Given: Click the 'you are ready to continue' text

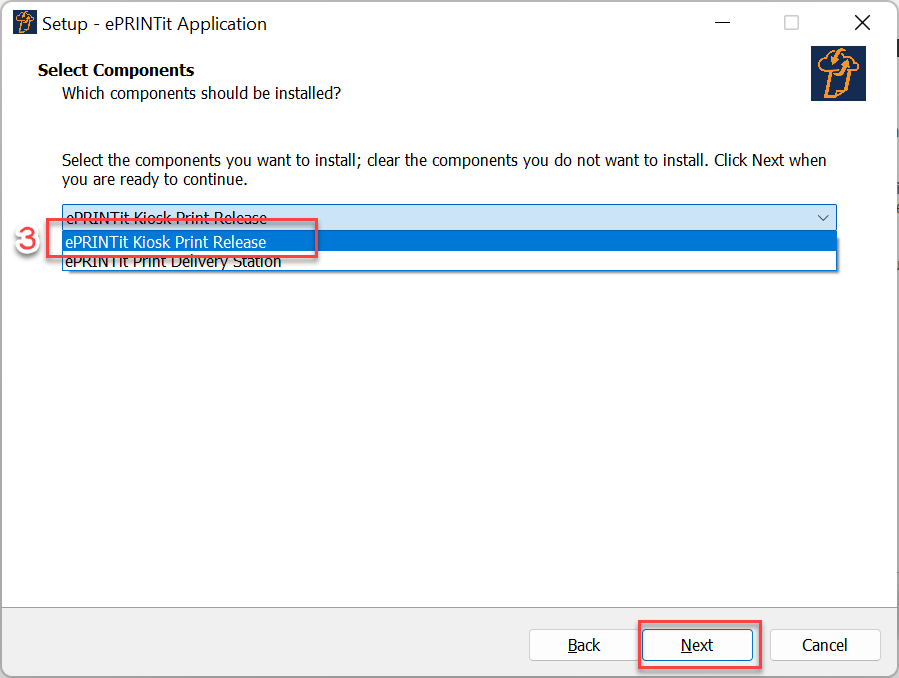Looking at the screenshot, I should [x=155, y=179].
